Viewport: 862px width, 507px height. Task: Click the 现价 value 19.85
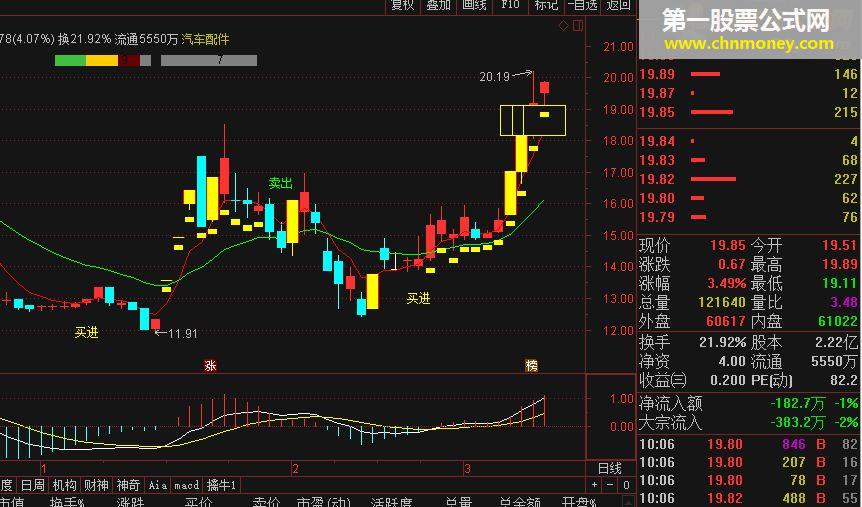727,245
